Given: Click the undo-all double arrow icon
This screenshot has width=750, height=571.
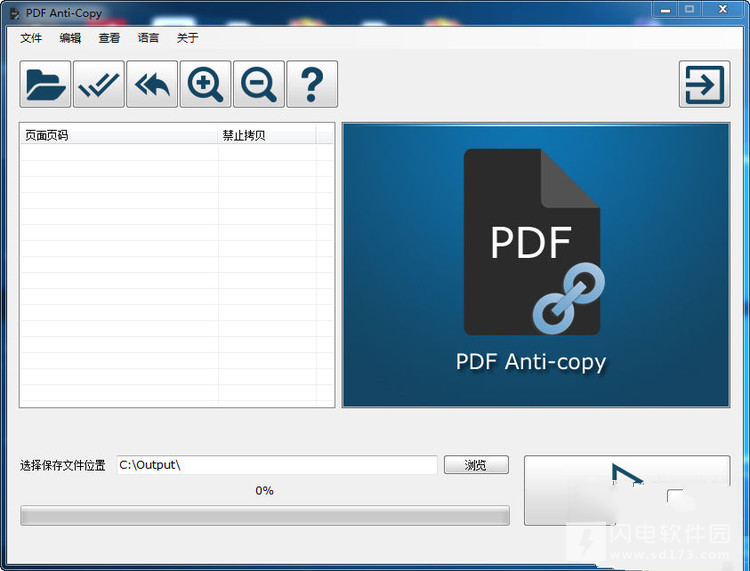Looking at the screenshot, I should click(x=152, y=84).
